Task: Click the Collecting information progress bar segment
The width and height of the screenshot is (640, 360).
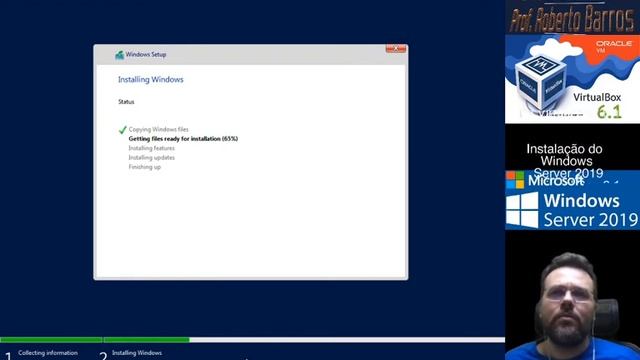Action: (51, 340)
